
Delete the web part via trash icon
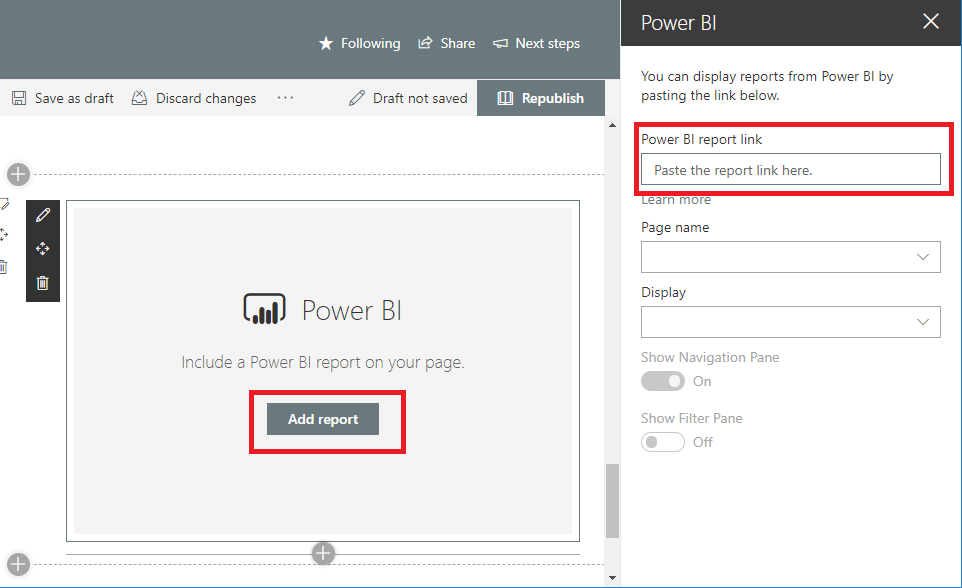(x=42, y=283)
